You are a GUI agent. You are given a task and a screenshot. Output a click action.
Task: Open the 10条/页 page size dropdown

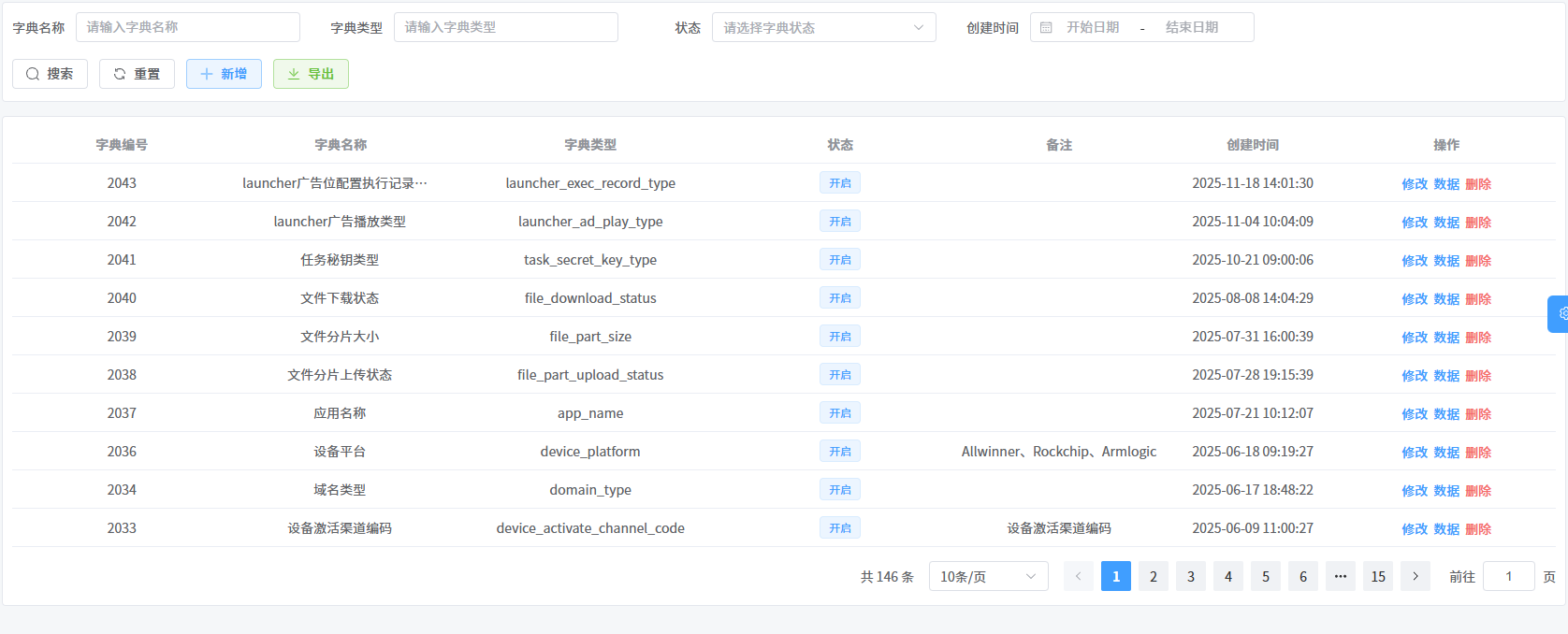pyautogui.click(x=989, y=576)
